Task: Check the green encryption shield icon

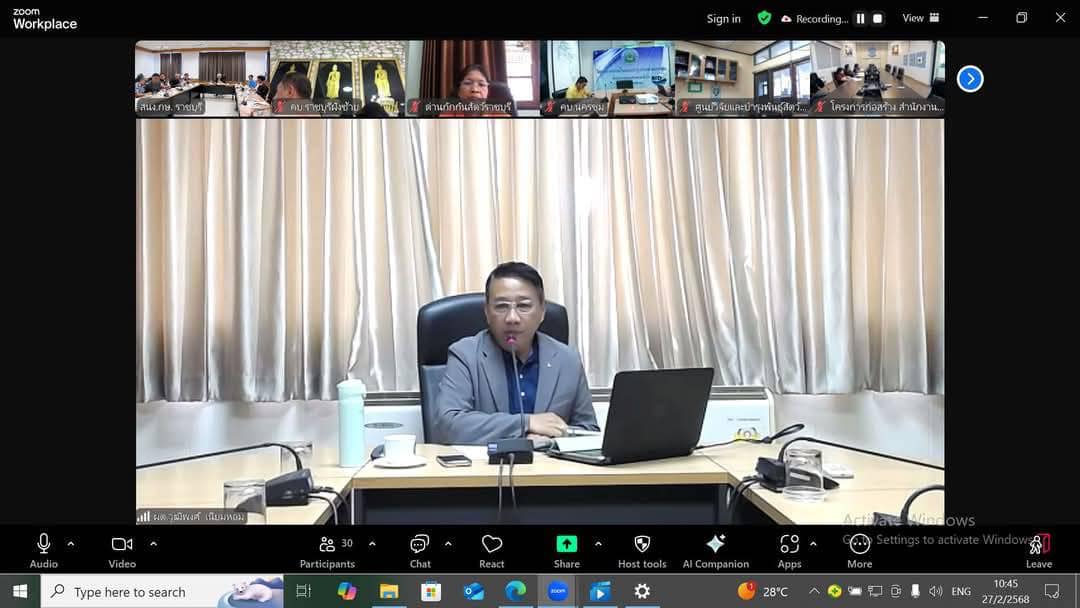Action: click(764, 18)
